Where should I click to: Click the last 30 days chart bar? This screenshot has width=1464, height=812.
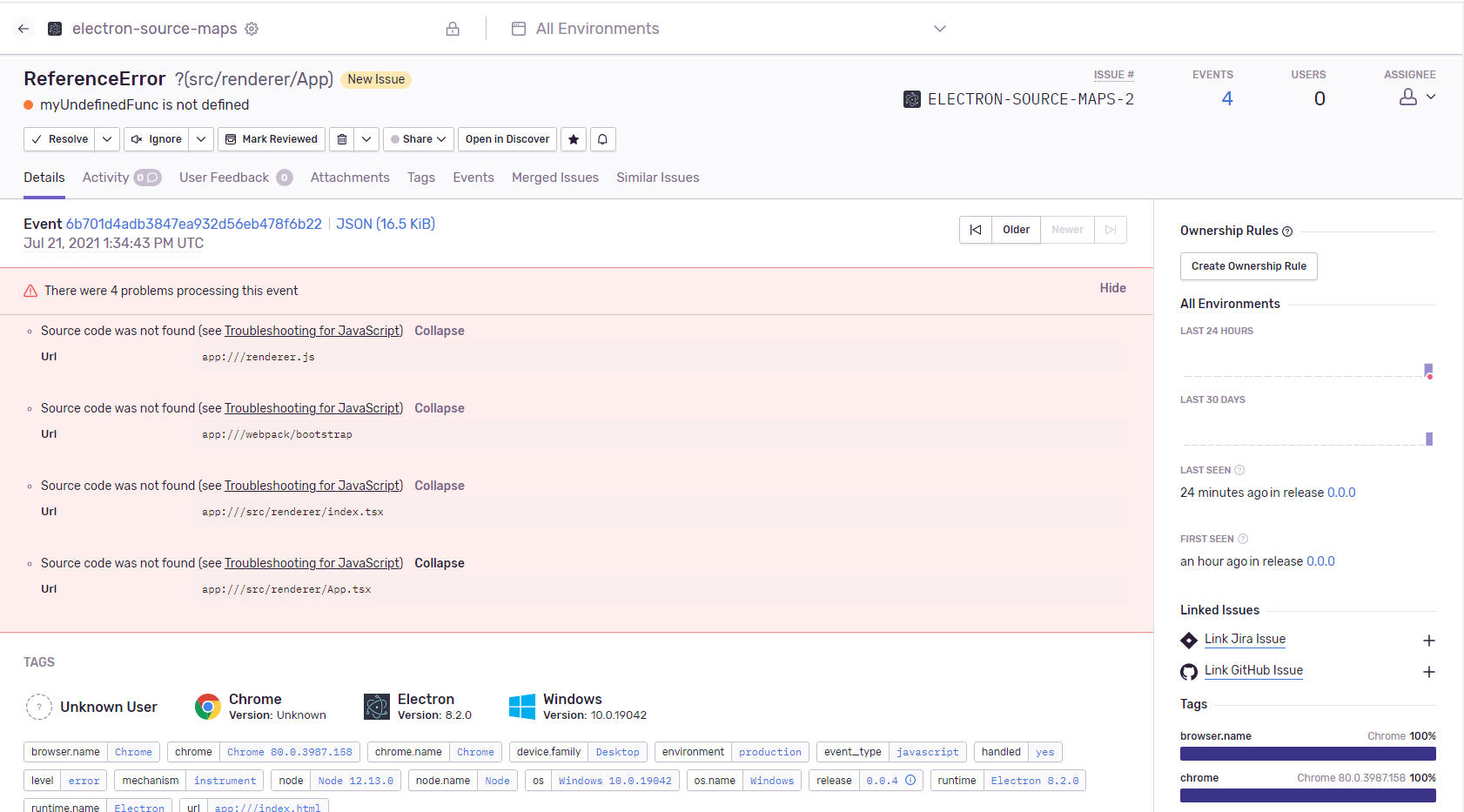1429,439
